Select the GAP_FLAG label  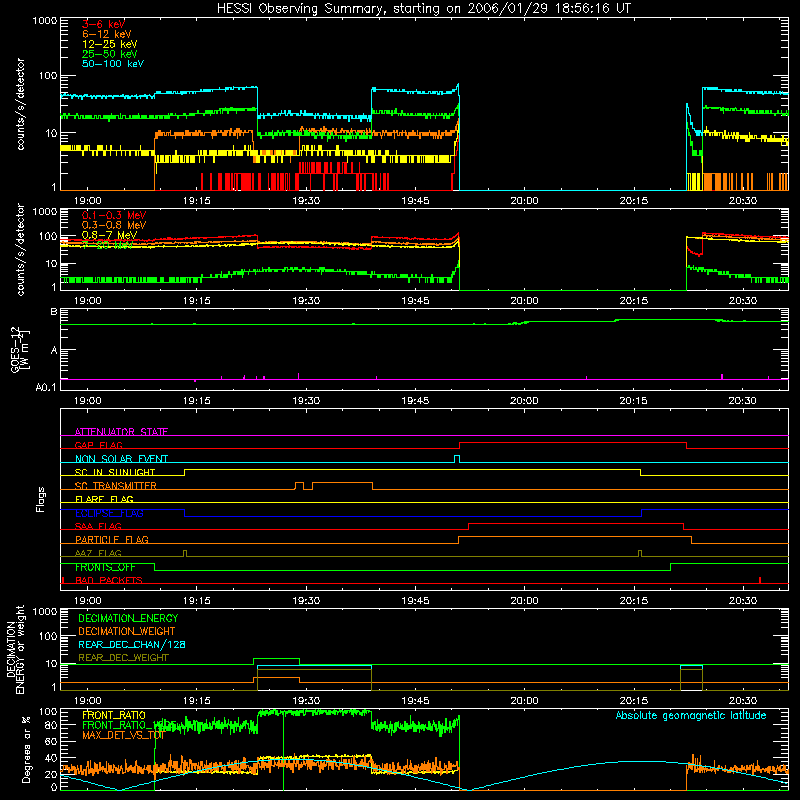[98, 445]
